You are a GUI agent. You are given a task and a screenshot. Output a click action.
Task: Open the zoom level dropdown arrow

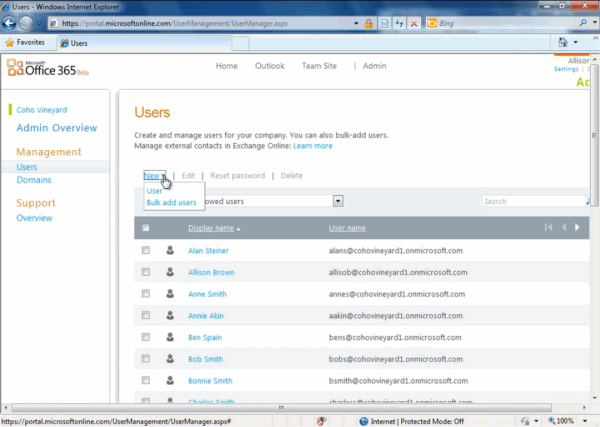(x=585, y=421)
